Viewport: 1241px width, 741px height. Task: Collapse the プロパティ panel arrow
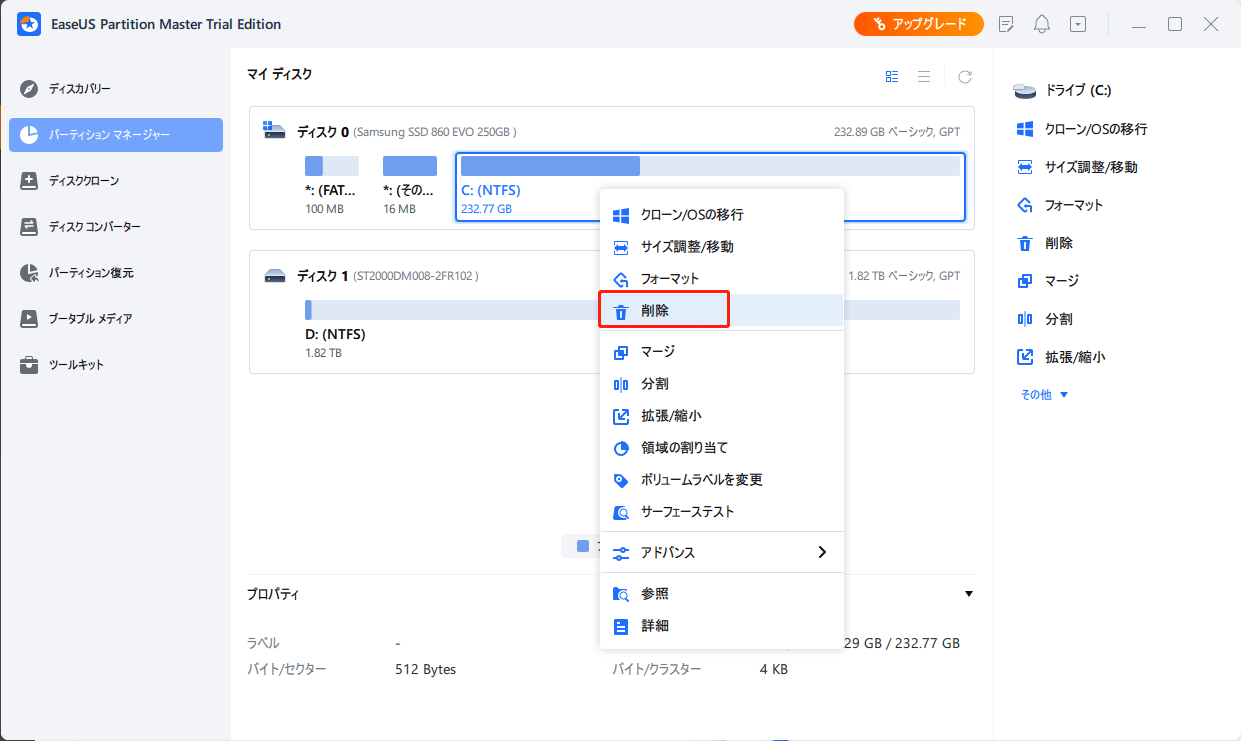(968, 594)
